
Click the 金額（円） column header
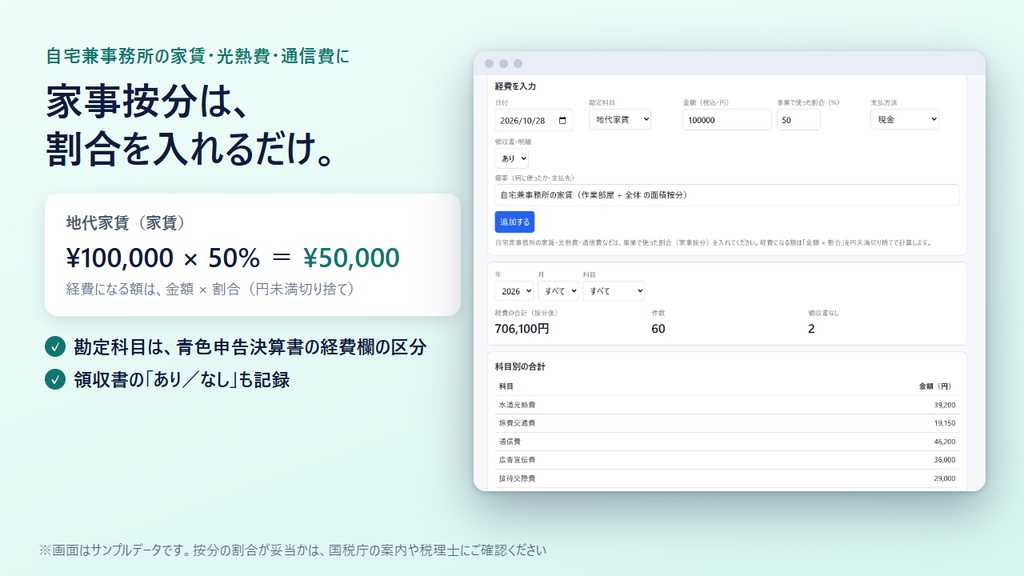[x=937, y=386]
